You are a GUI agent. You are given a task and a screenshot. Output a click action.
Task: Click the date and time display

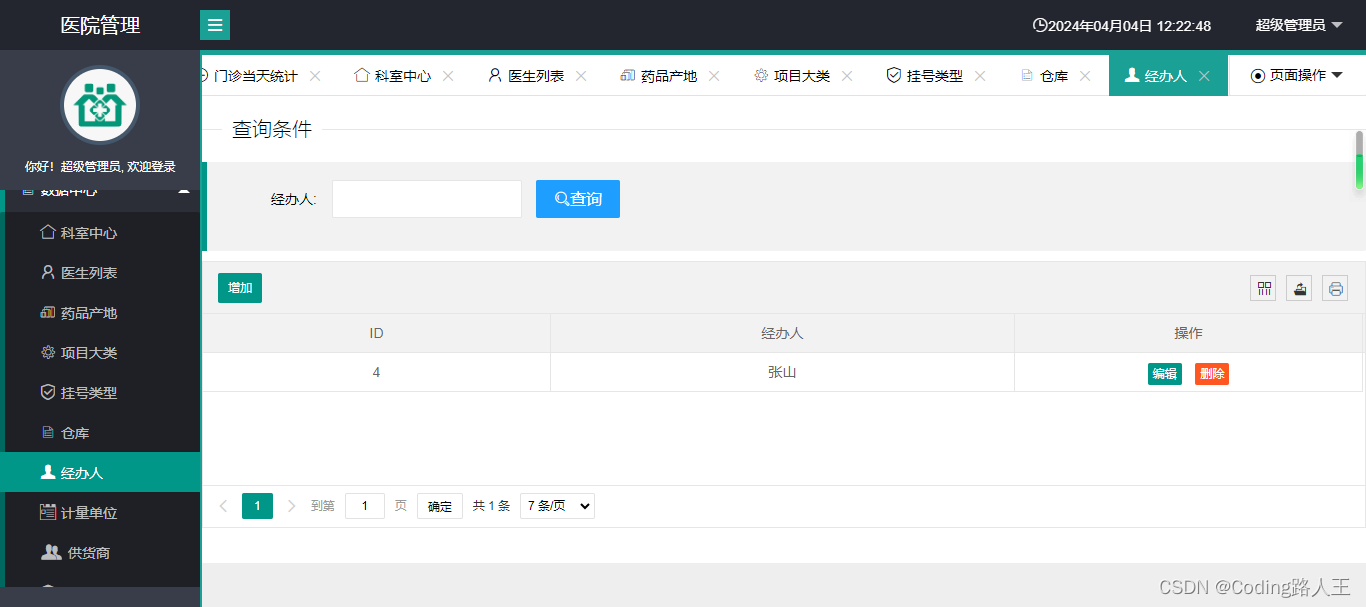[1122, 26]
